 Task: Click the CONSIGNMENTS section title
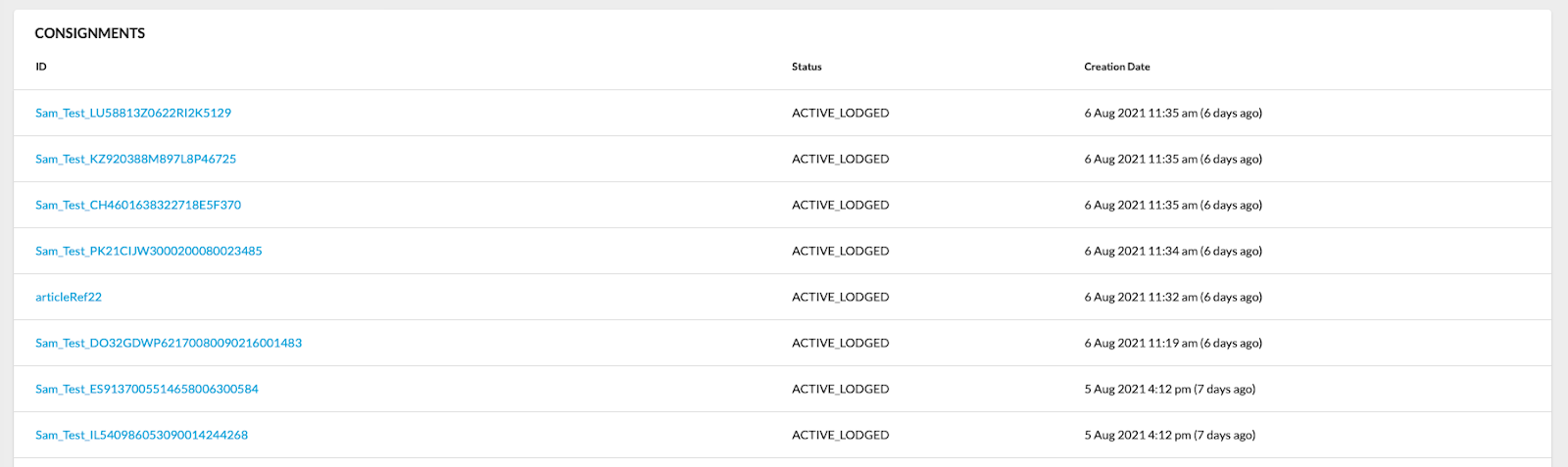pos(90,33)
